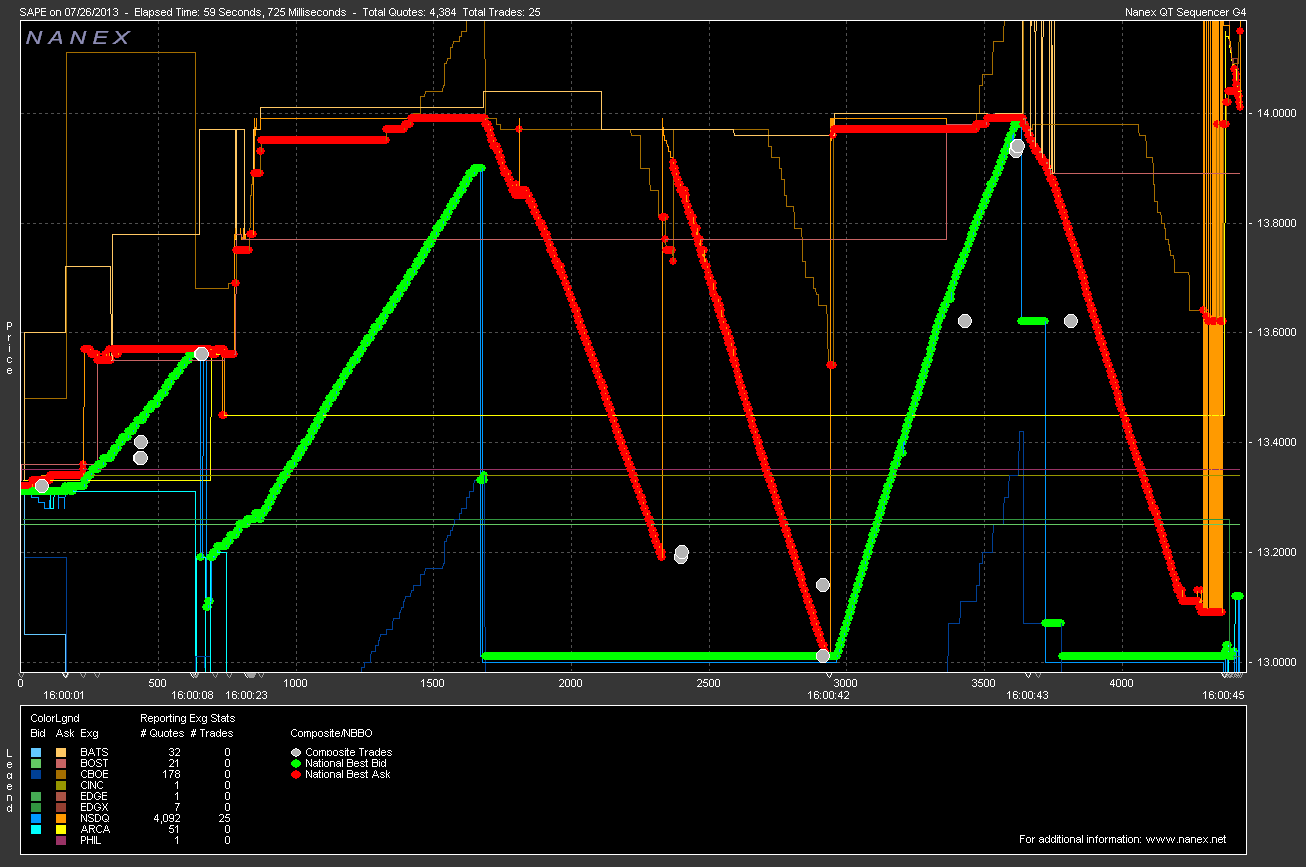Click the 16:00:45 time label

(1223, 694)
